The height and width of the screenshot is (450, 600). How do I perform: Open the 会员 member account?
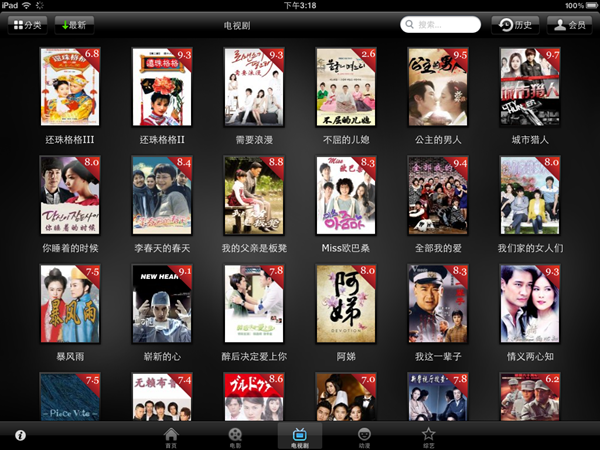569,25
